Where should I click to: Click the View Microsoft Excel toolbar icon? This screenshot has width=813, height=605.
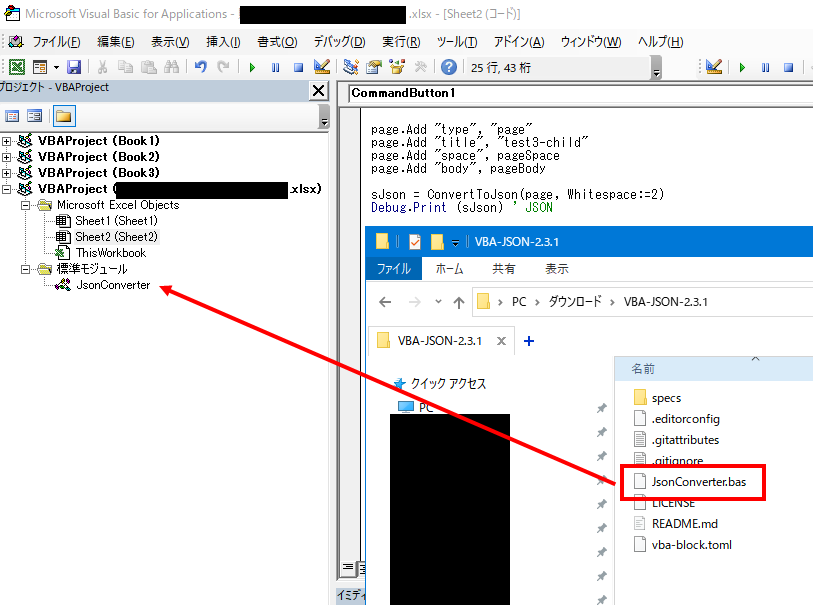[17, 67]
